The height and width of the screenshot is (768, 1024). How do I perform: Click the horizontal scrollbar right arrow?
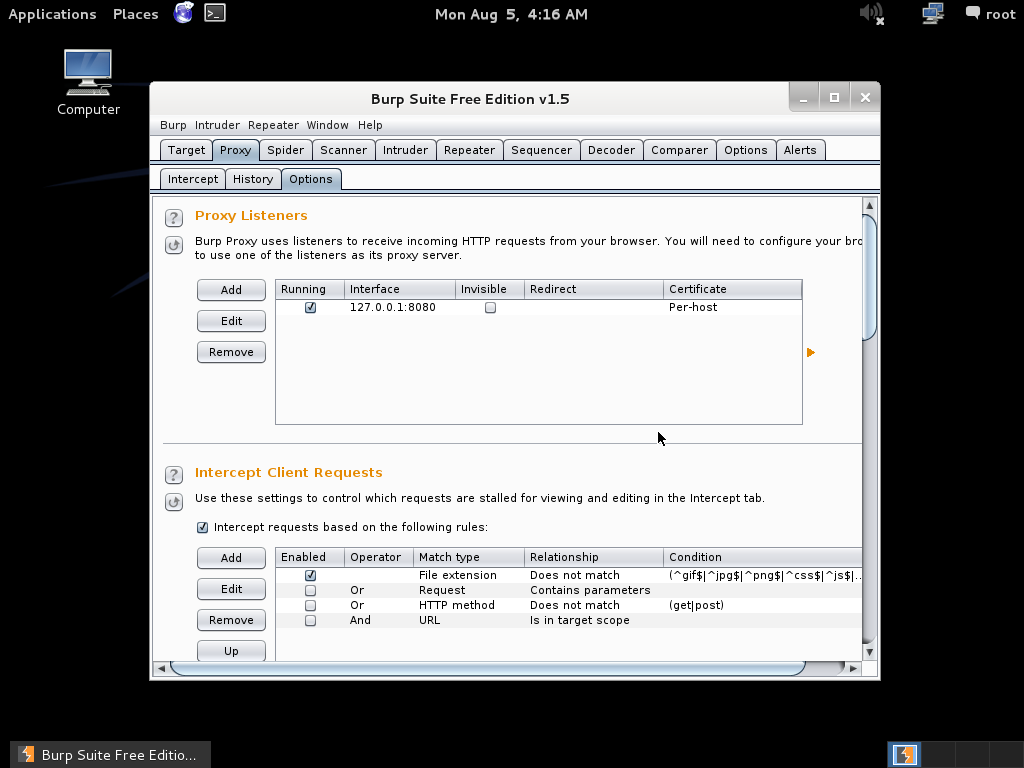(x=853, y=668)
